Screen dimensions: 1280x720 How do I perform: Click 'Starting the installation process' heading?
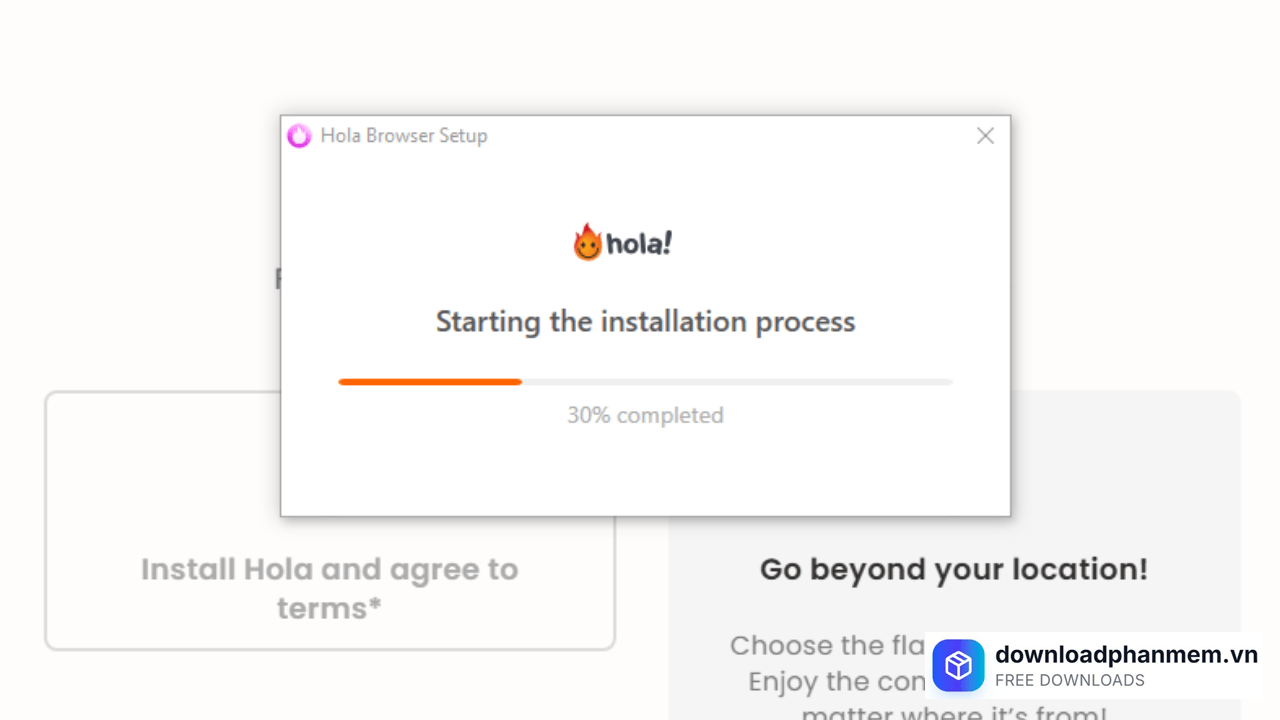645,322
